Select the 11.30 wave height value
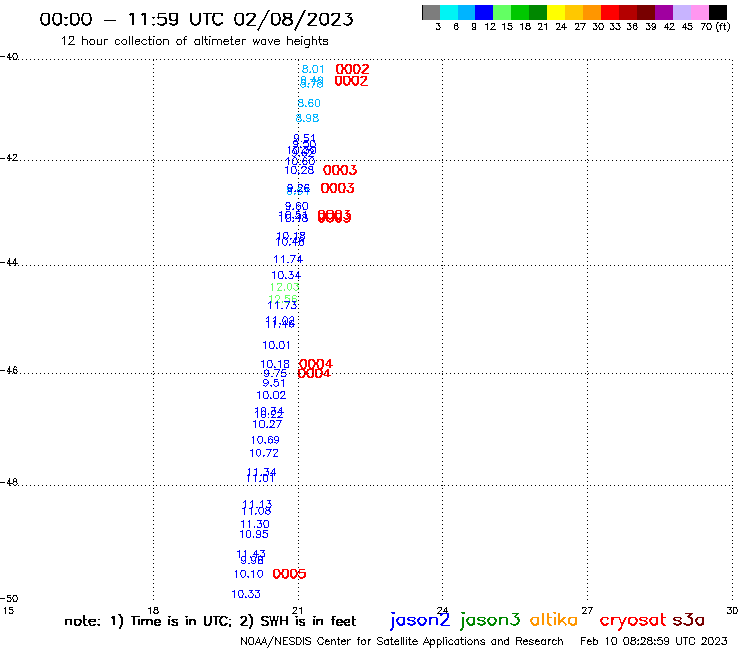 click(x=255, y=524)
